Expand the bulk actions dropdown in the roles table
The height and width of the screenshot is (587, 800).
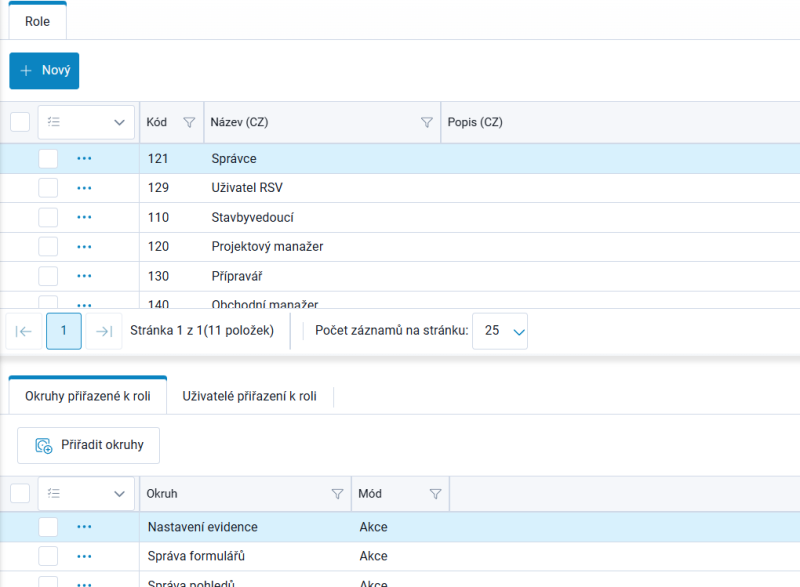(x=86, y=122)
